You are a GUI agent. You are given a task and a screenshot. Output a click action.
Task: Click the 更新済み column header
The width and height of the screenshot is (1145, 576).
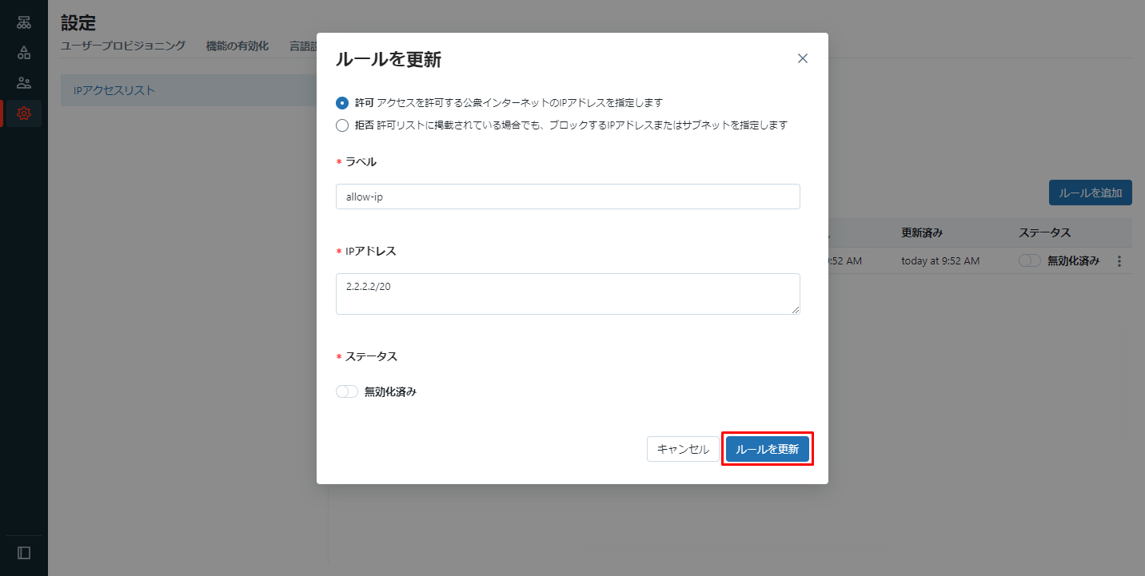tap(921, 233)
